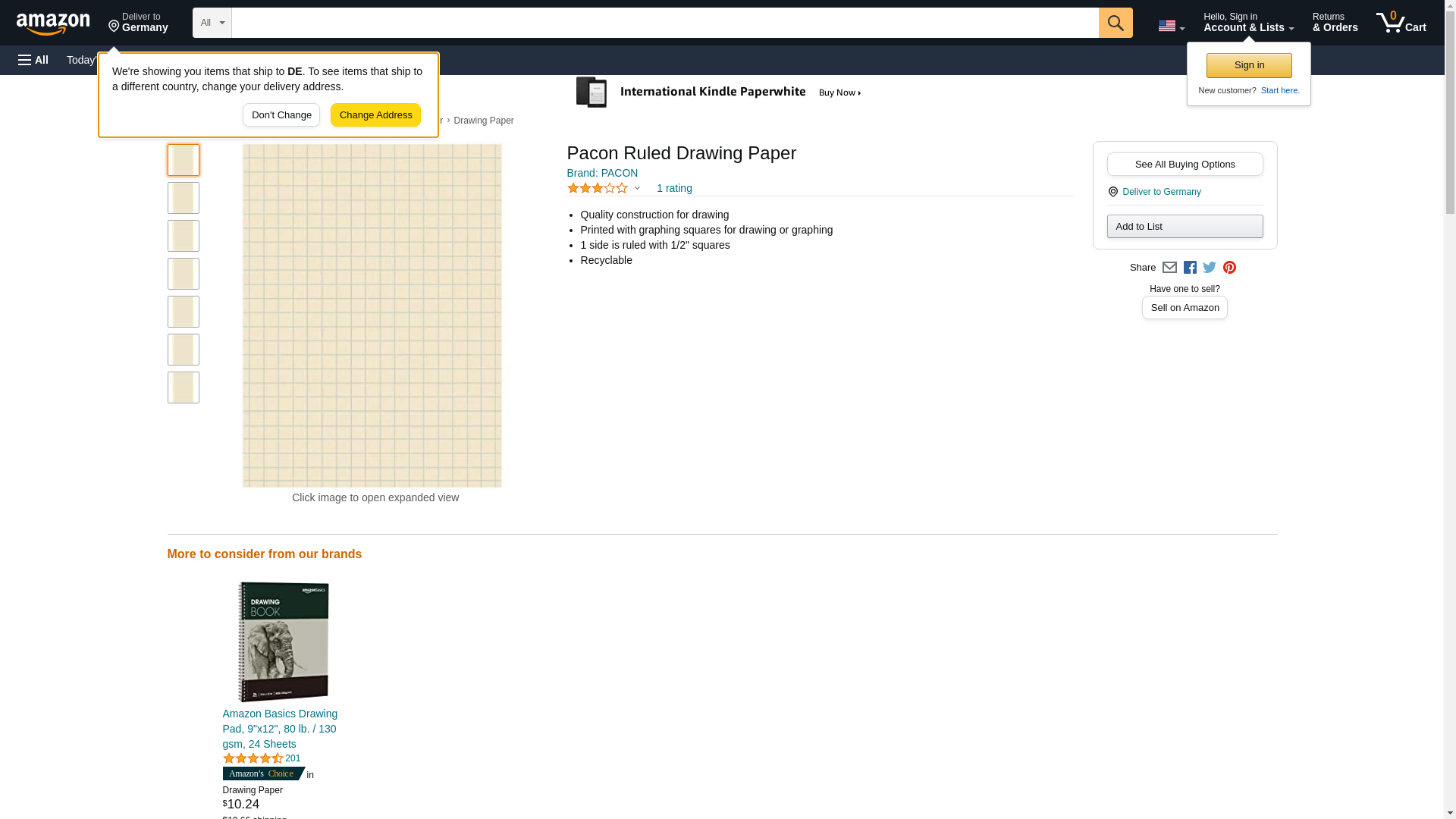Click the Change Address button
Image resolution: width=1456 pixels, height=819 pixels.
coord(375,115)
